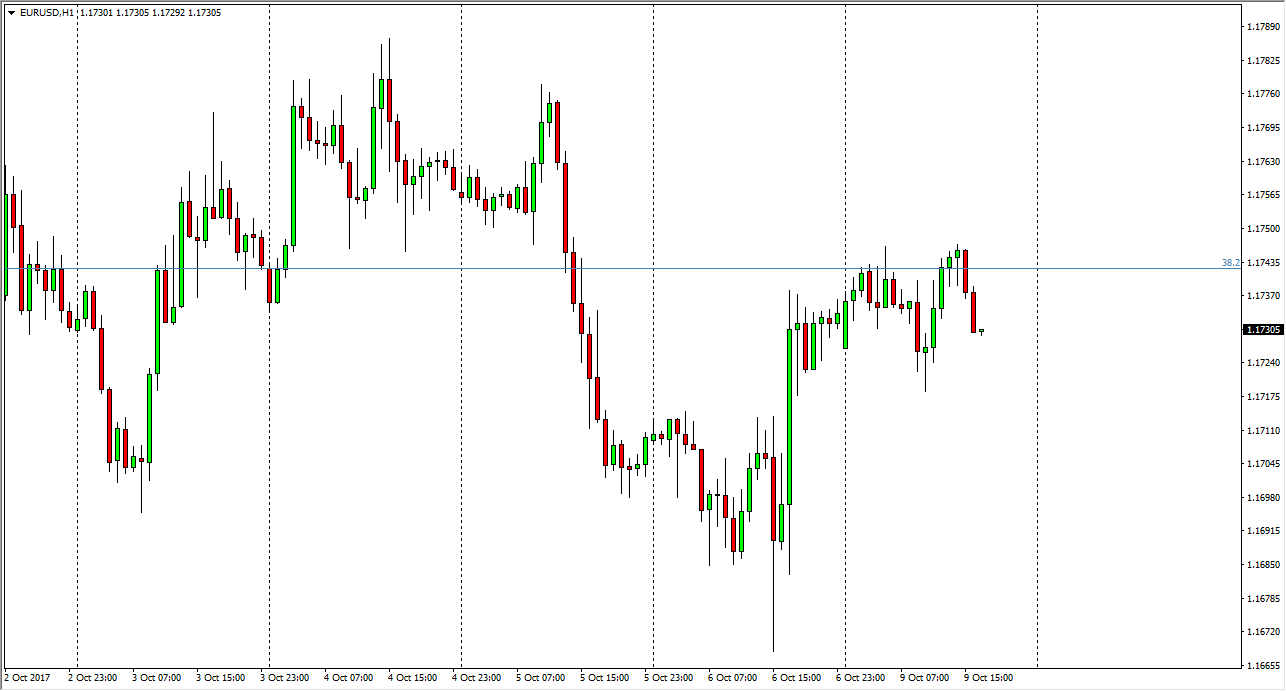This screenshot has height=691, width=1286.
Task: Click the 6 Oct 15:00 time label
Action: tap(797, 678)
